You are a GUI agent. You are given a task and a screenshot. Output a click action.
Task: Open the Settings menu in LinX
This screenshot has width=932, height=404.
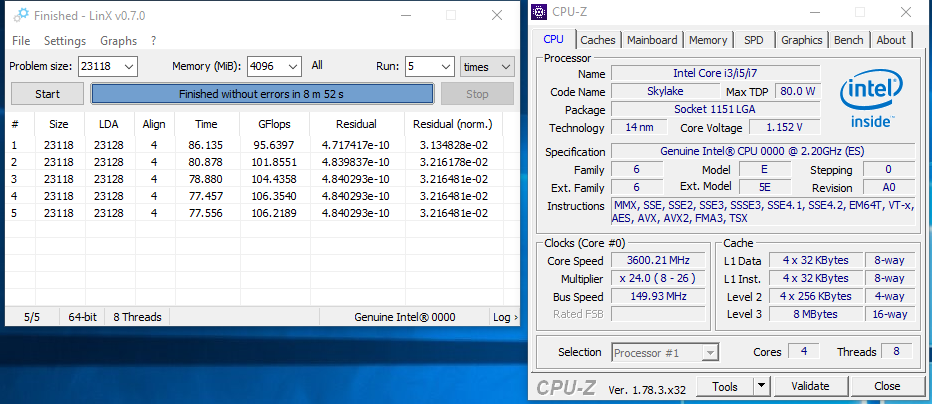[65, 40]
